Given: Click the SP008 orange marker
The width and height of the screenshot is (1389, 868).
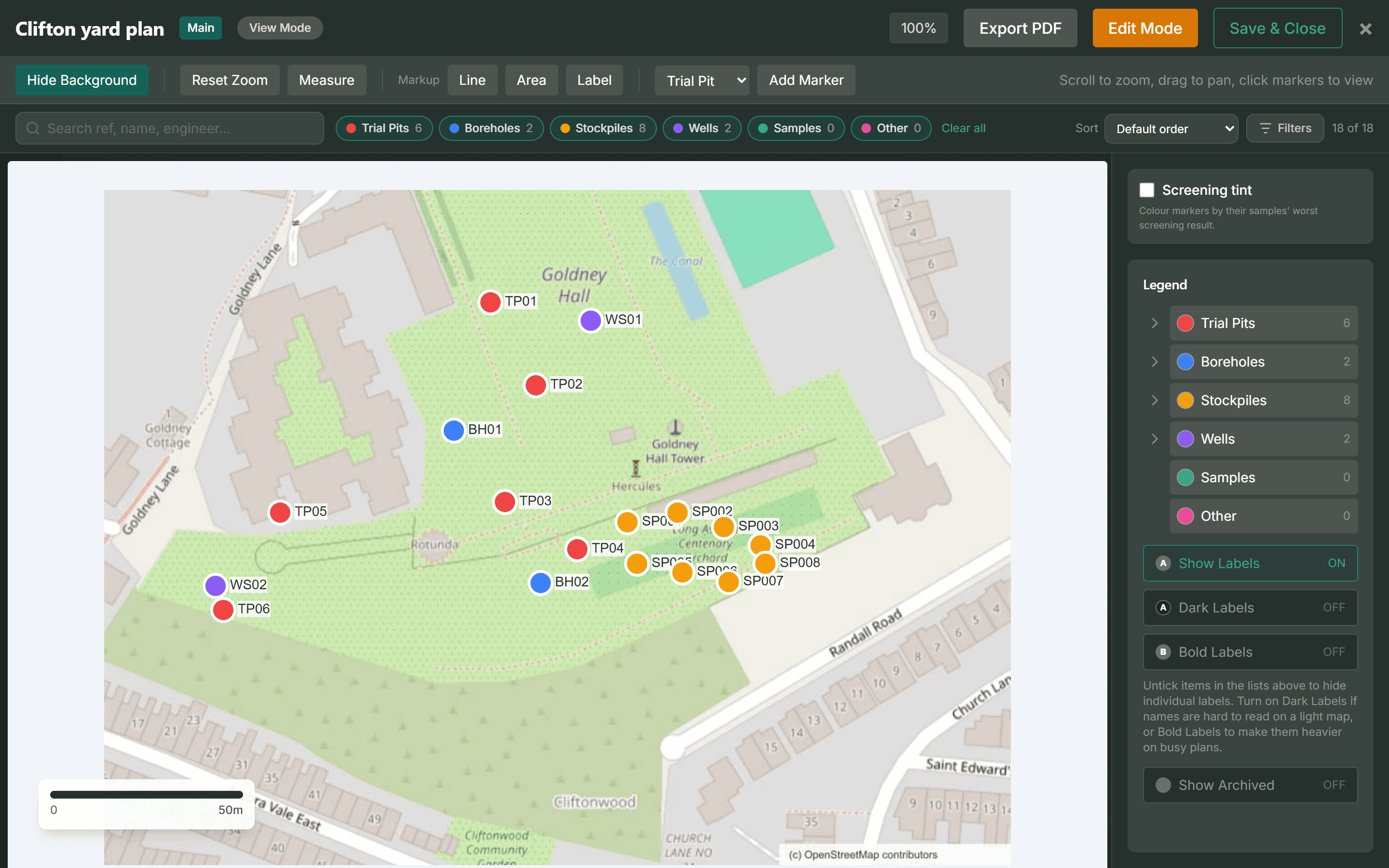Looking at the screenshot, I should pos(765,563).
